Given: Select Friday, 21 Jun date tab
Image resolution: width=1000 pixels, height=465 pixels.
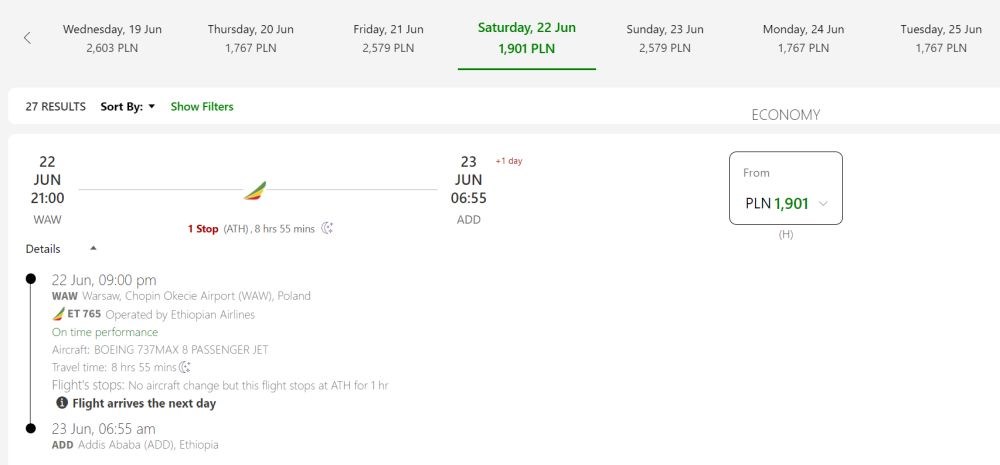Looking at the screenshot, I should pyautogui.click(x=388, y=38).
